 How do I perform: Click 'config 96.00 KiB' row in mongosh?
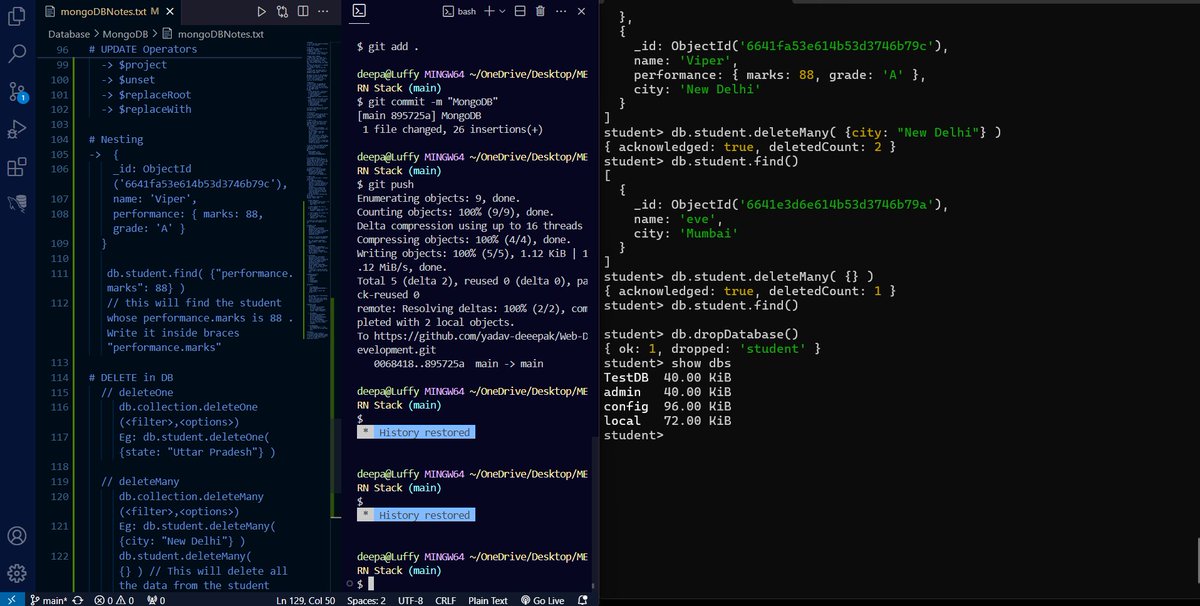pos(667,406)
